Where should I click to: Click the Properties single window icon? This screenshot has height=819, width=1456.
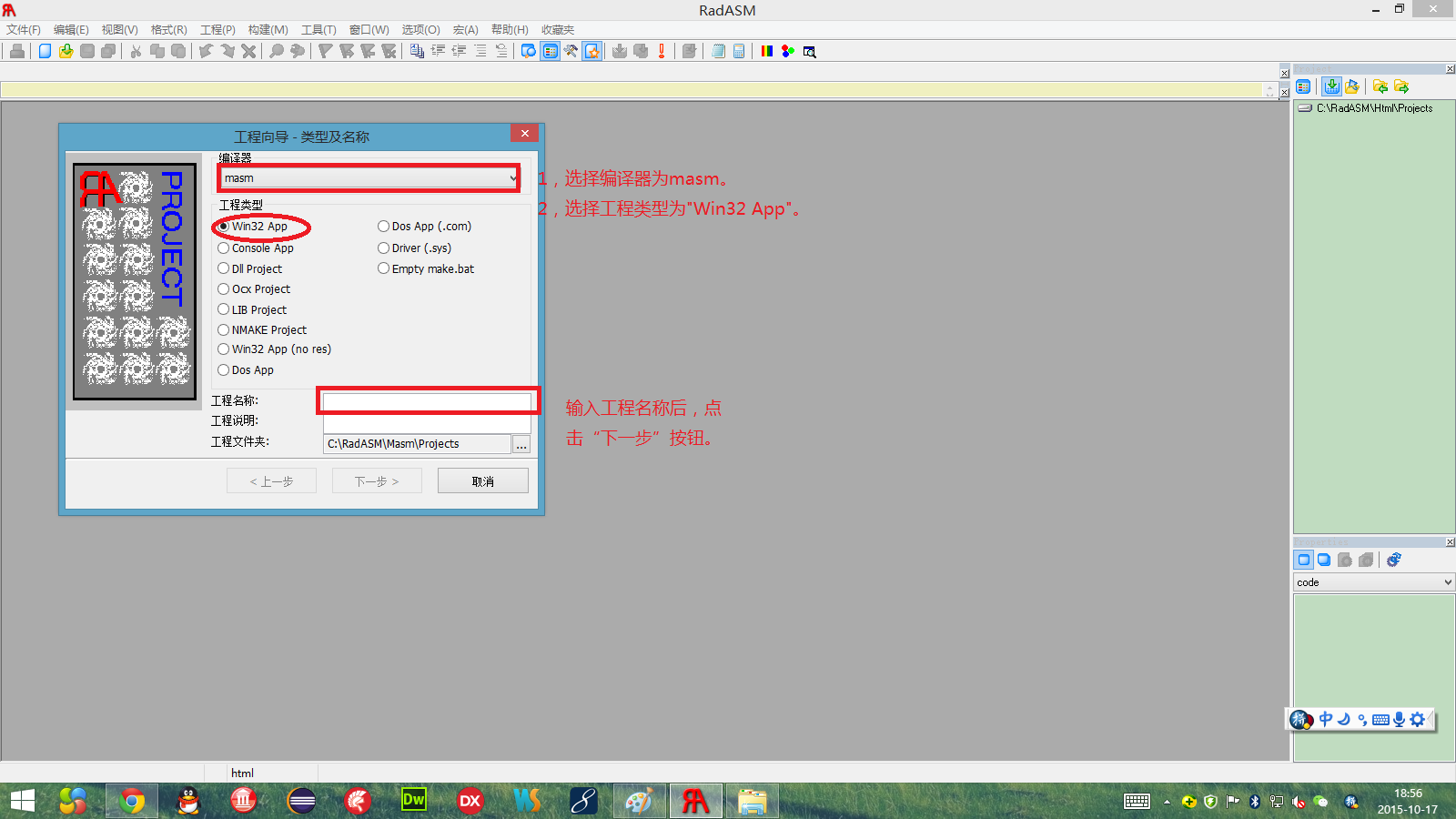coord(1303,560)
